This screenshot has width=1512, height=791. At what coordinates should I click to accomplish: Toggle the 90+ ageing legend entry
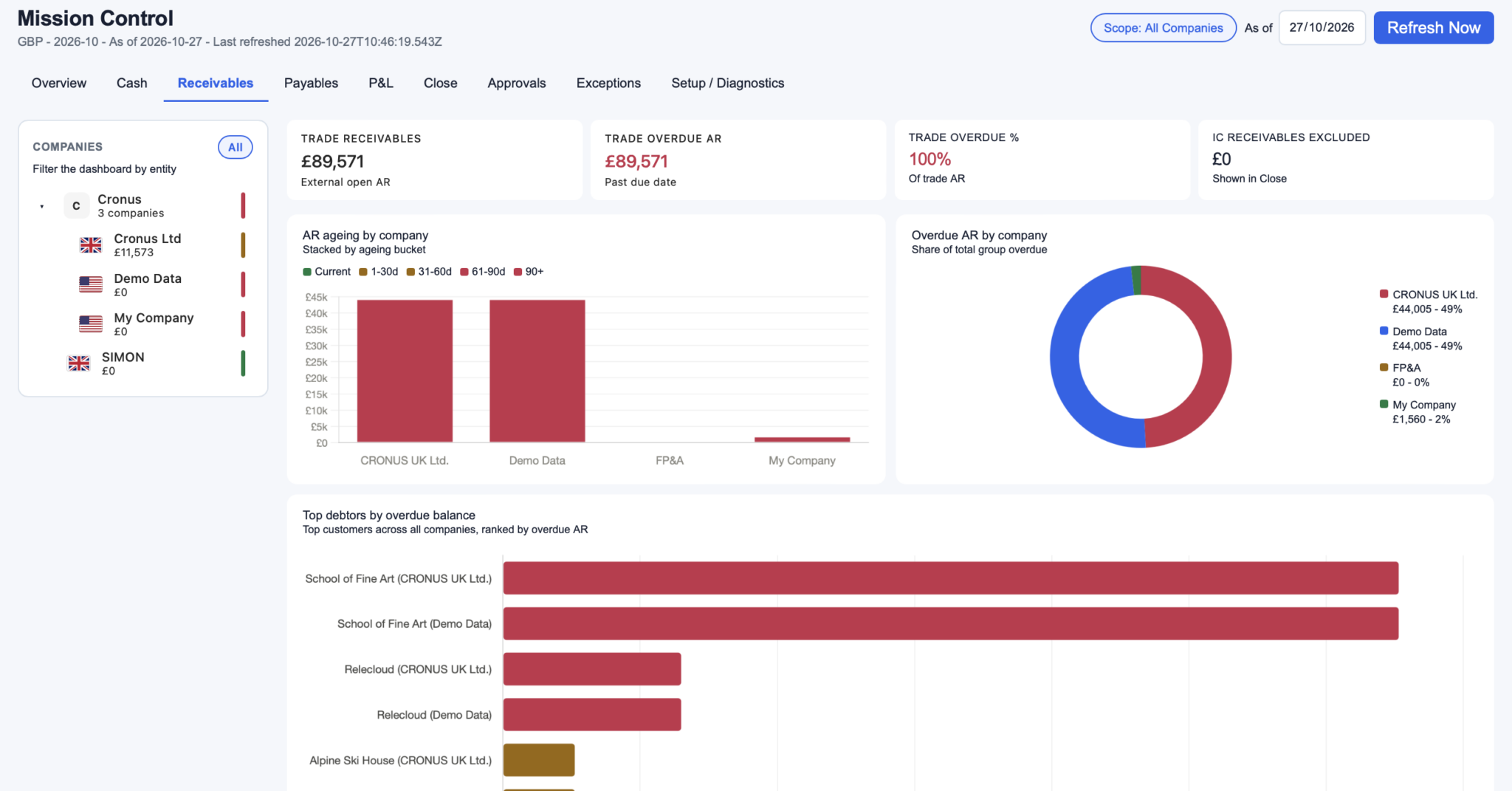coord(529,272)
